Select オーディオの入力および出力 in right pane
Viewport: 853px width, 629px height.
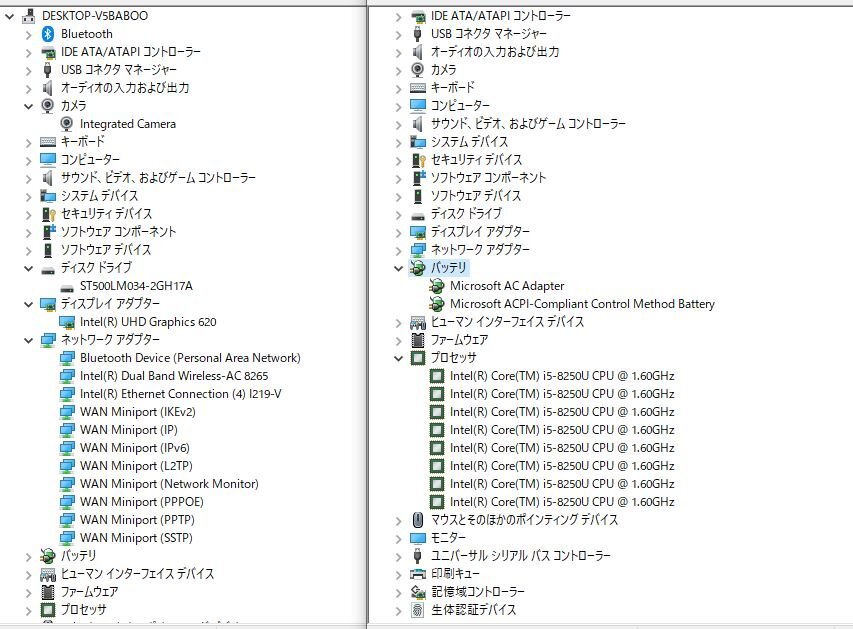pyautogui.click(x=495, y=52)
